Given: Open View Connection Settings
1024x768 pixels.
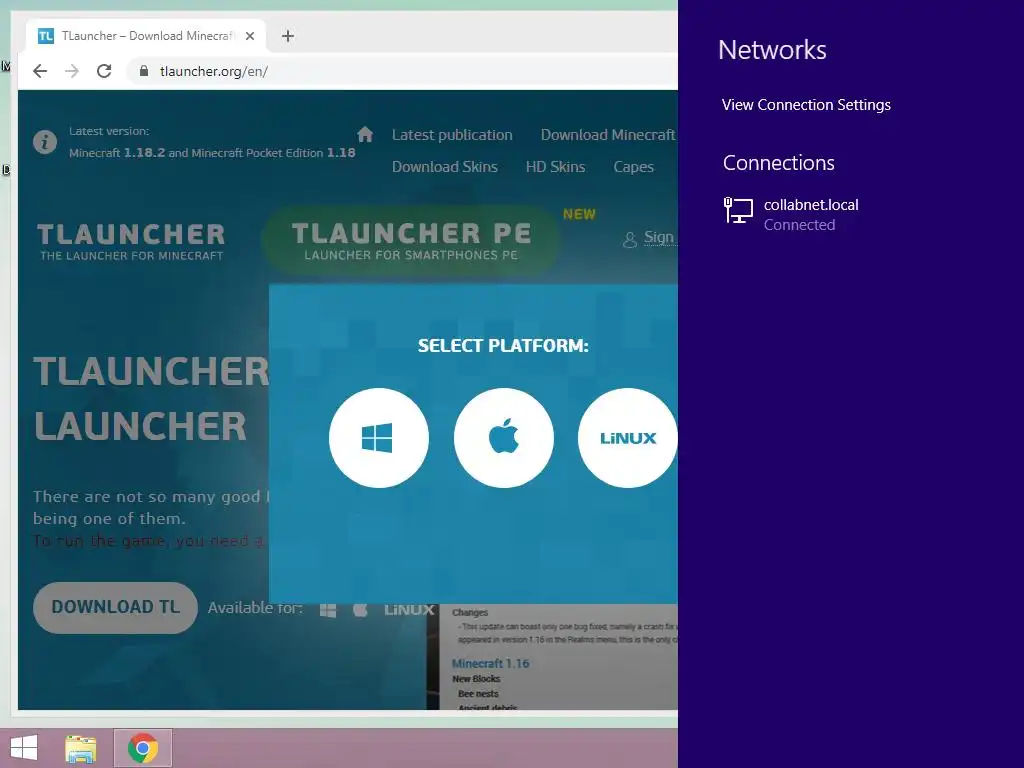Looking at the screenshot, I should tap(806, 105).
